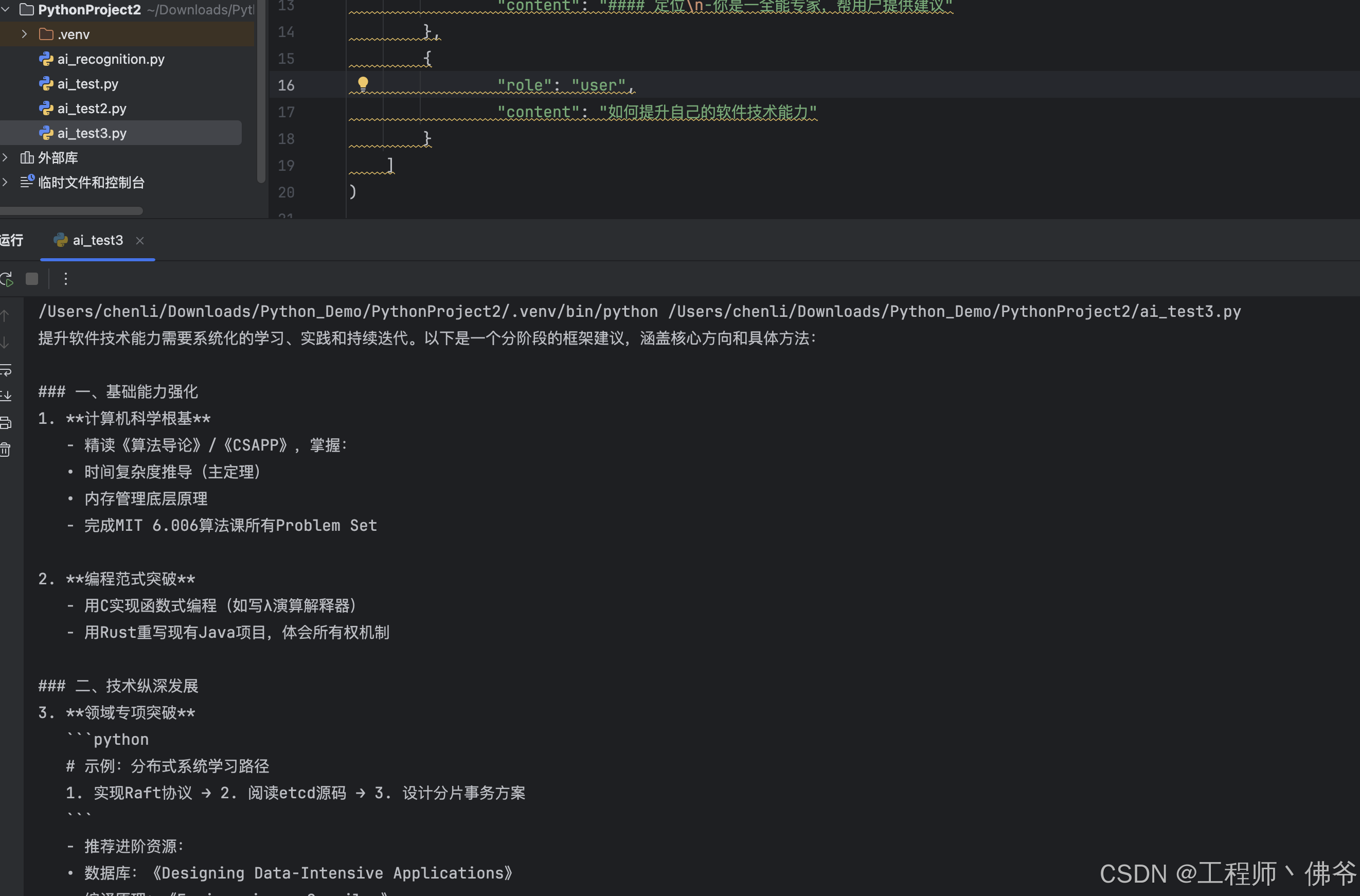Click the stop process square button
Image resolution: width=1360 pixels, height=896 pixels.
coord(32,279)
